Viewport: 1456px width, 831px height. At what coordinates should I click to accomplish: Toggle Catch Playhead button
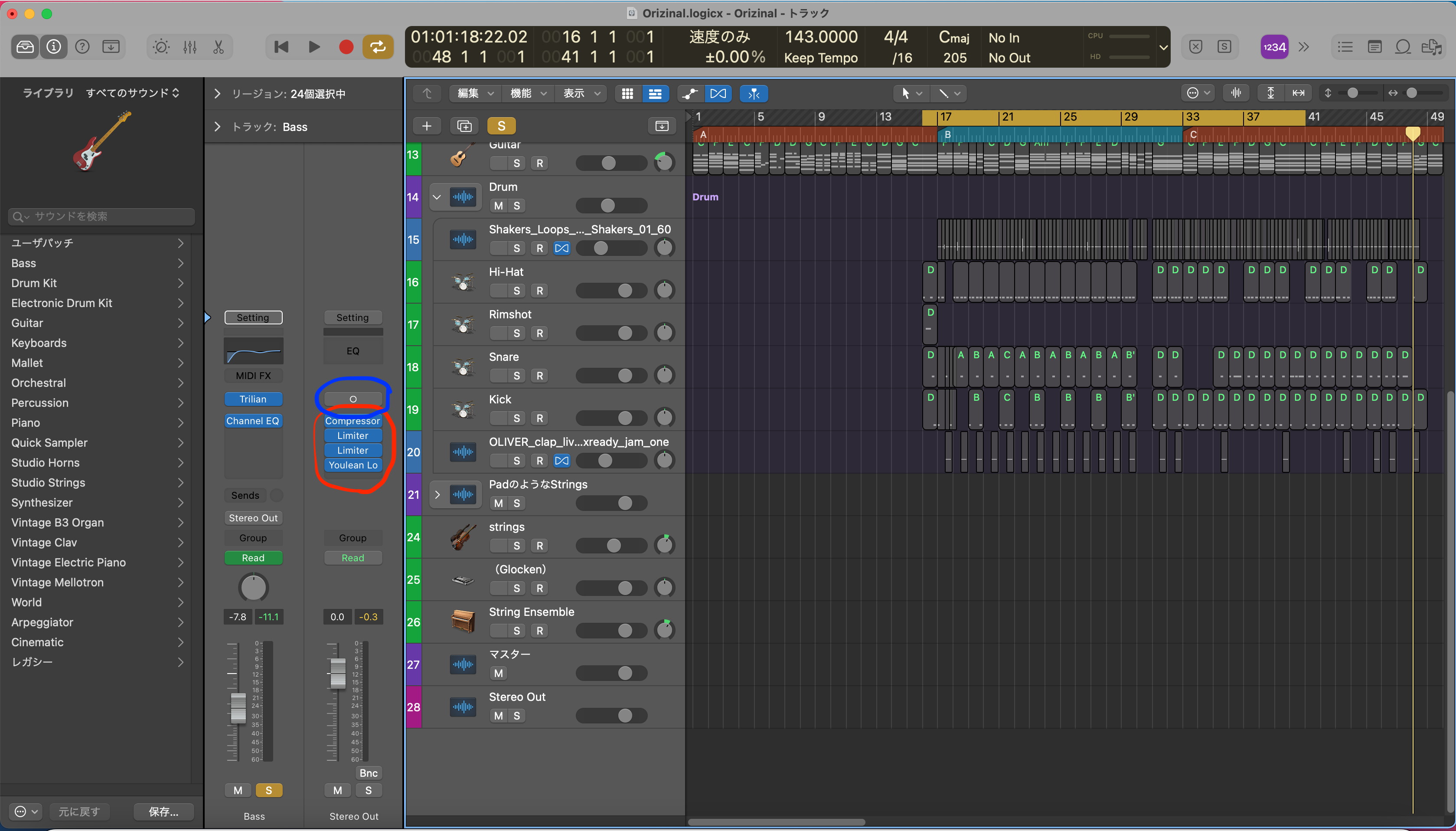[754, 94]
